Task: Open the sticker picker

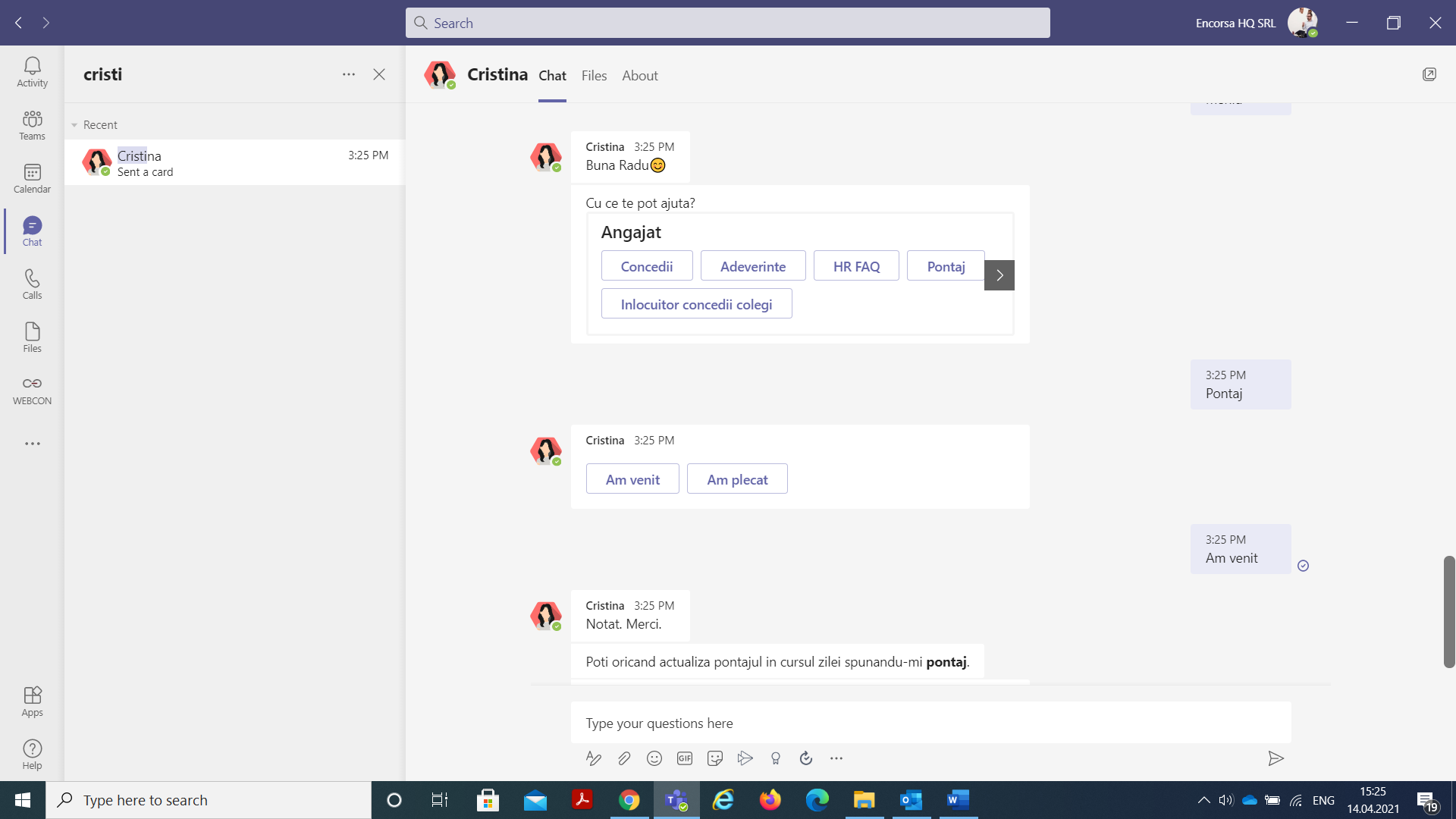Action: click(x=715, y=758)
